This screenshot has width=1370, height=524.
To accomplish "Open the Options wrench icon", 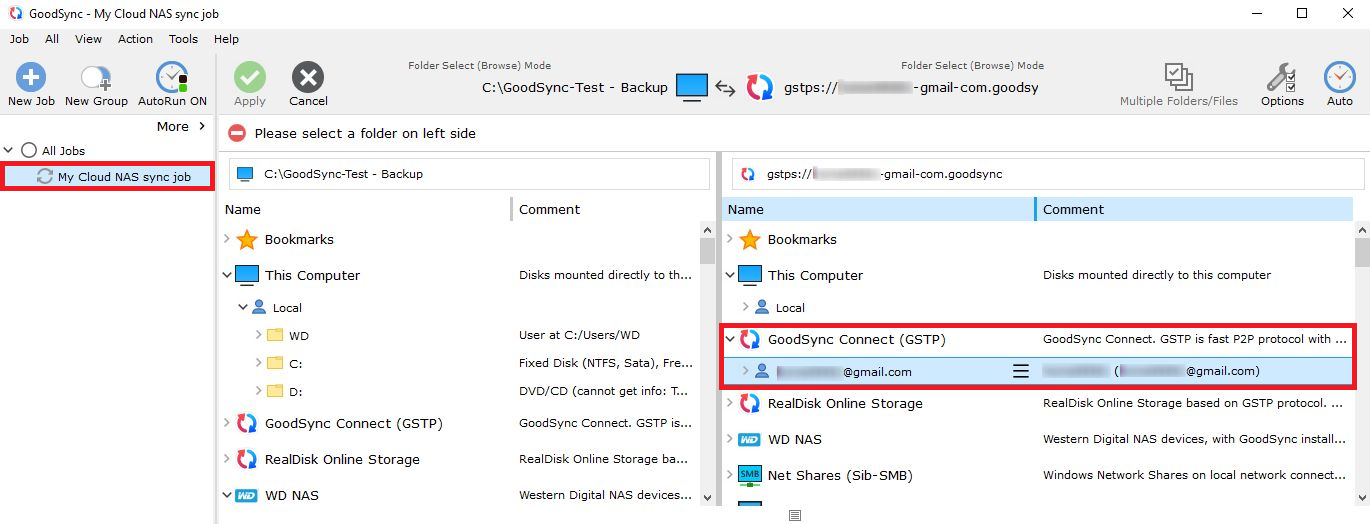I will coord(1281,78).
